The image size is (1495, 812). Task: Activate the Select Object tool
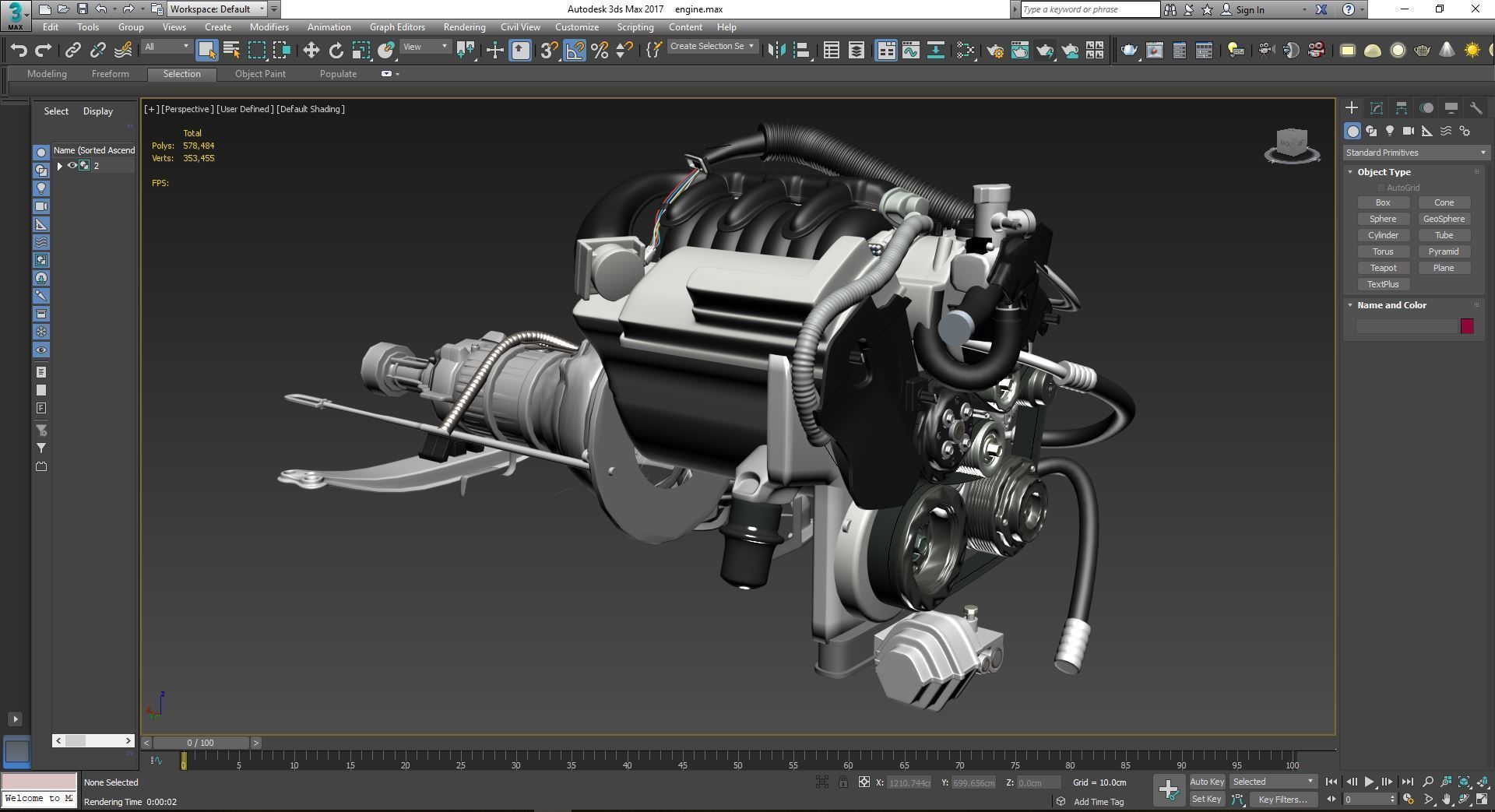point(206,51)
